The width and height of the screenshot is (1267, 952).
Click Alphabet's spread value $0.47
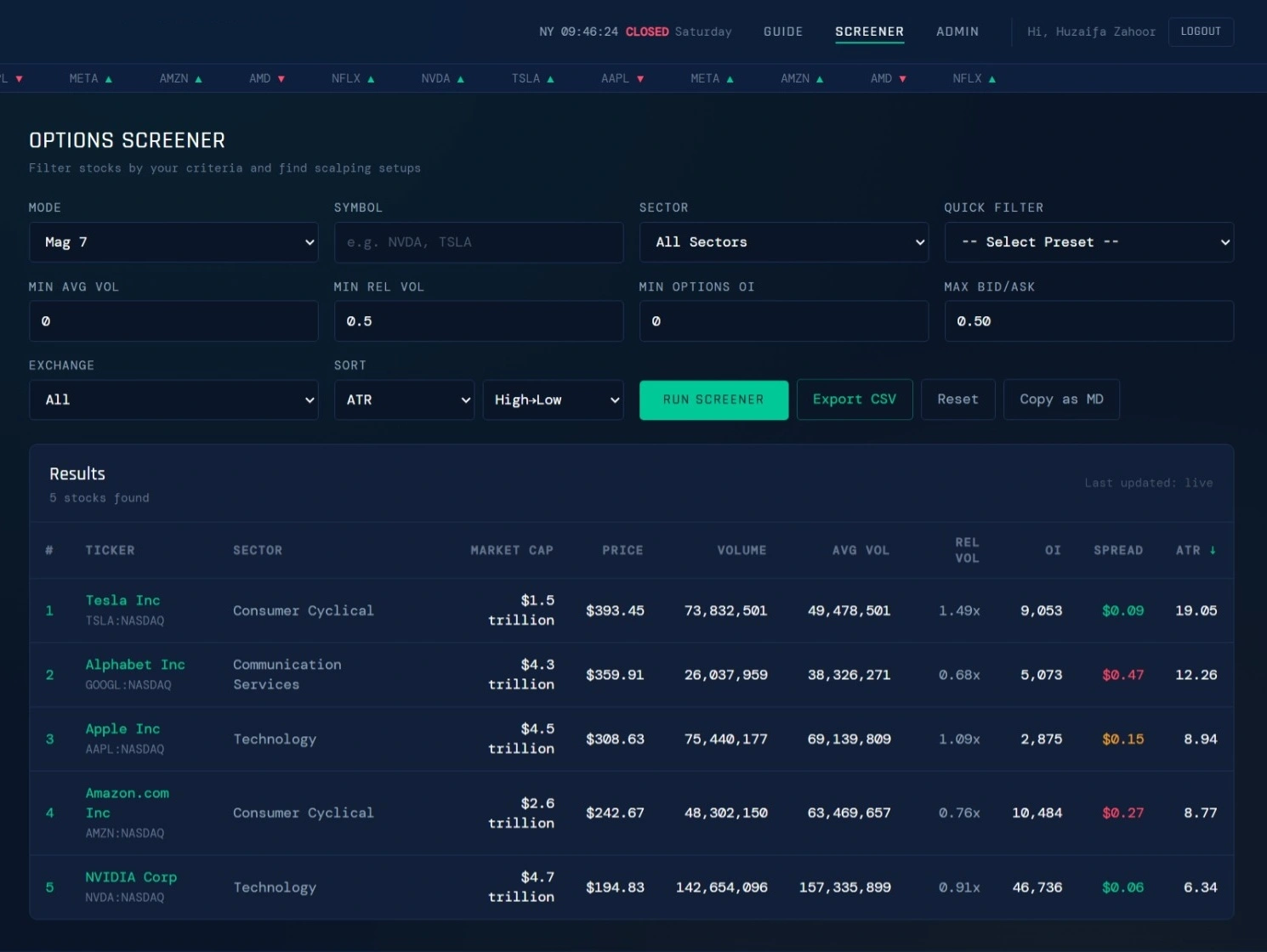click(x=1122, y=675)
